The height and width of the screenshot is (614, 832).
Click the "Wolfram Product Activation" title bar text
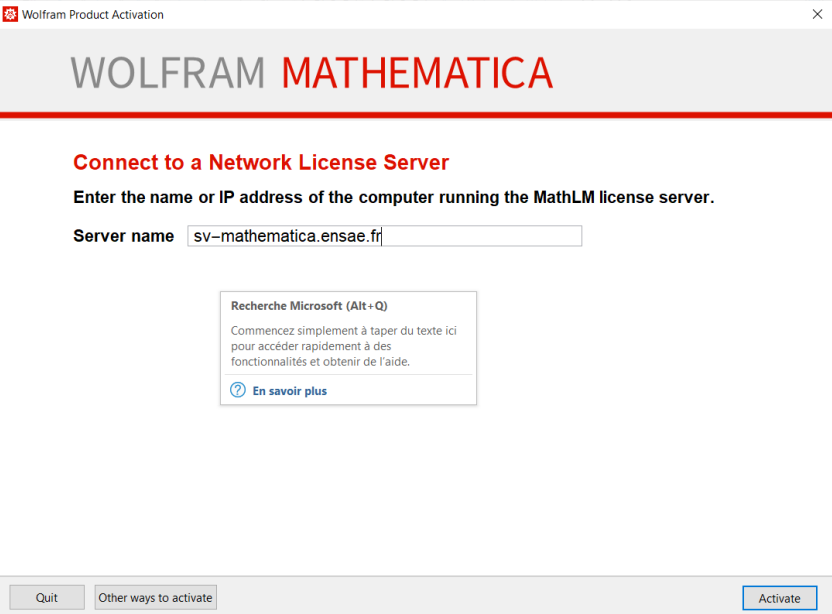pyautogui.click(x=96, y=14)
